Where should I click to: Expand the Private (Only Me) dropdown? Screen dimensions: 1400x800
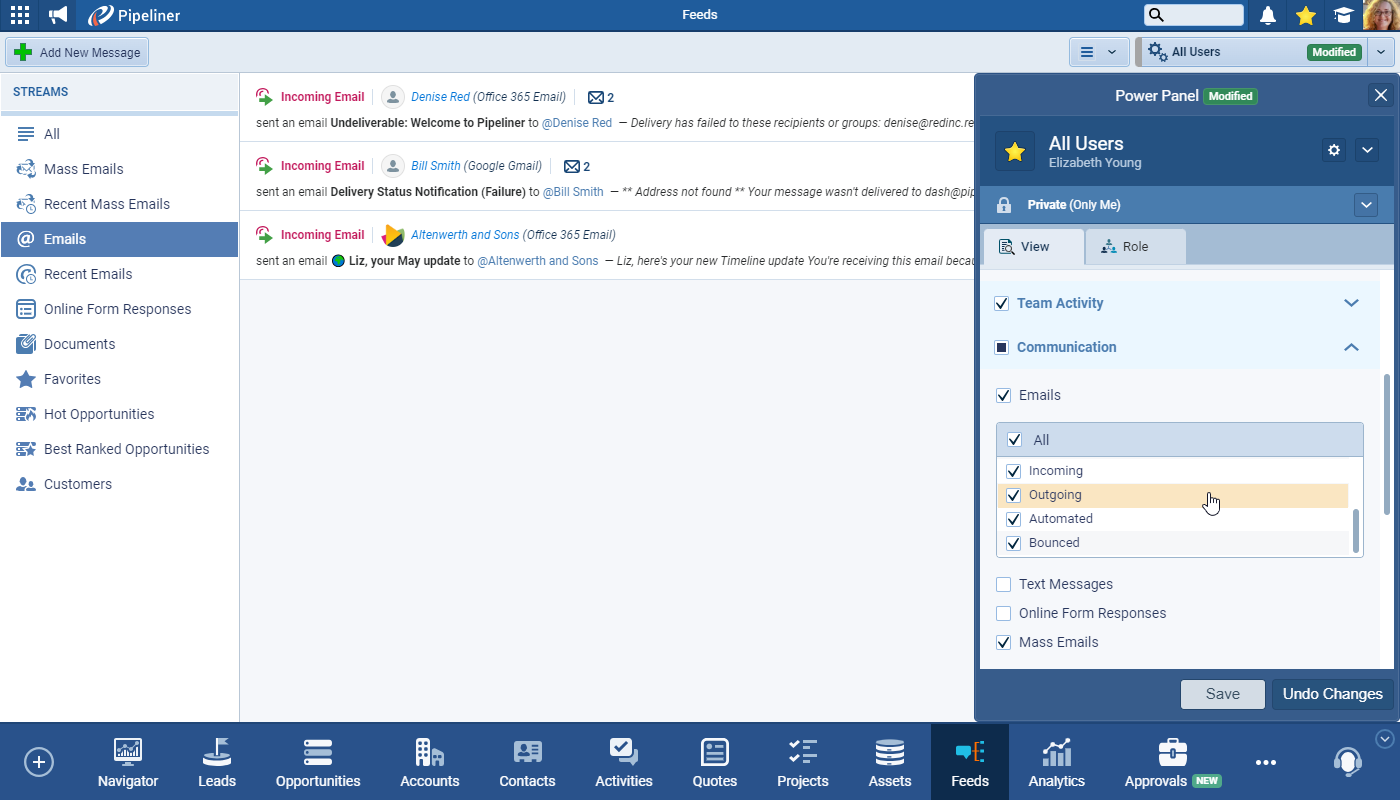tap(1366, 205)
